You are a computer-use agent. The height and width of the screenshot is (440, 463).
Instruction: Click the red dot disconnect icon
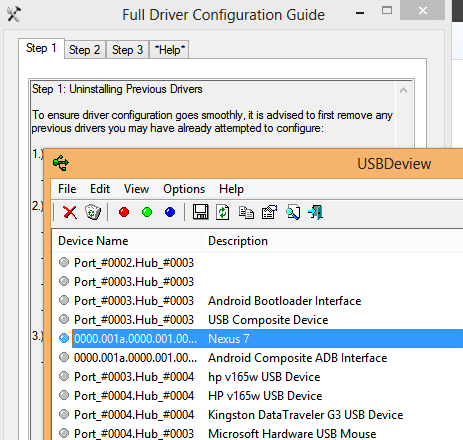124,212
